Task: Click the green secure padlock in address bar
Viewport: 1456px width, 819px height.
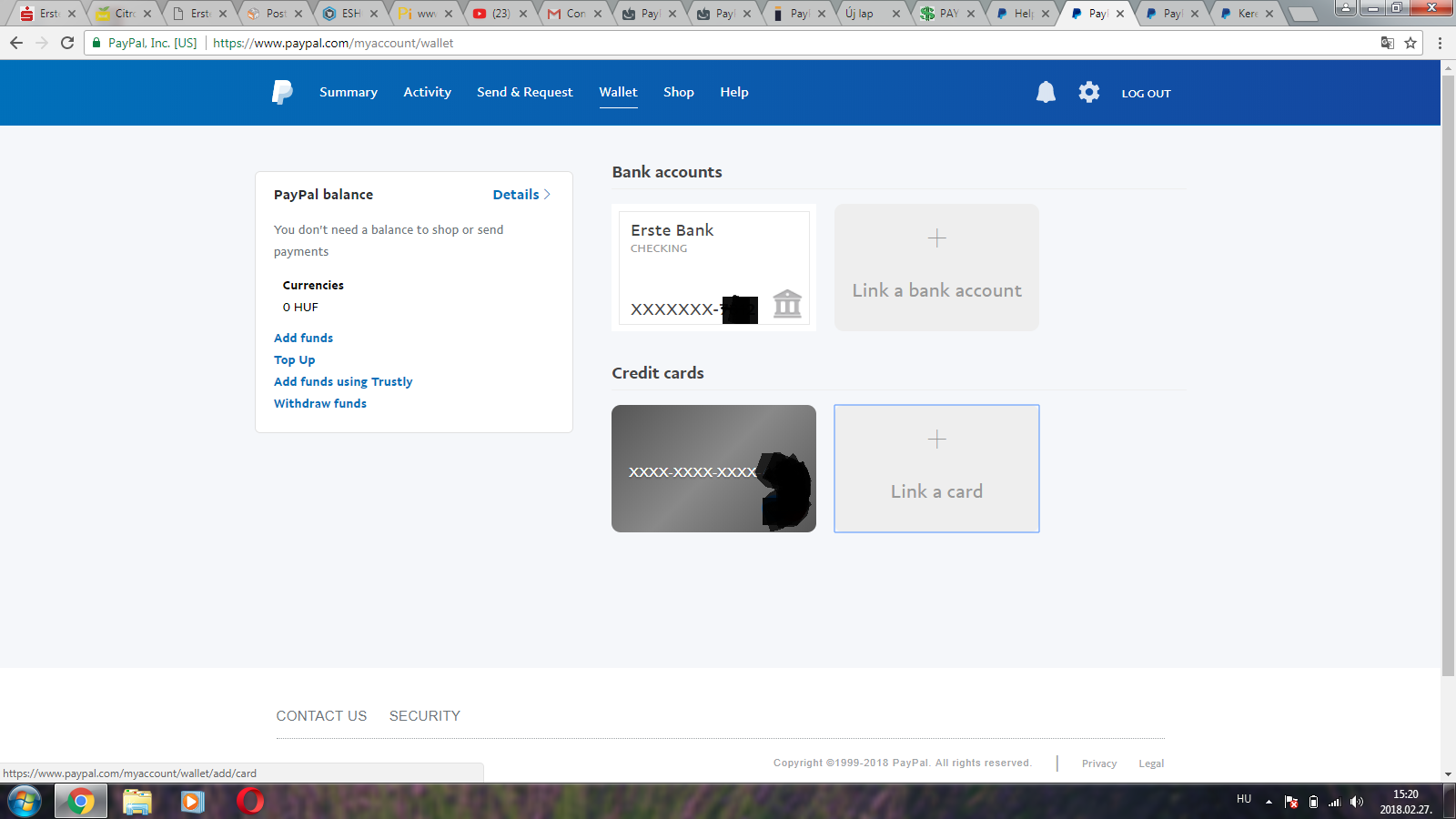Action: click(x=96, y=43)
